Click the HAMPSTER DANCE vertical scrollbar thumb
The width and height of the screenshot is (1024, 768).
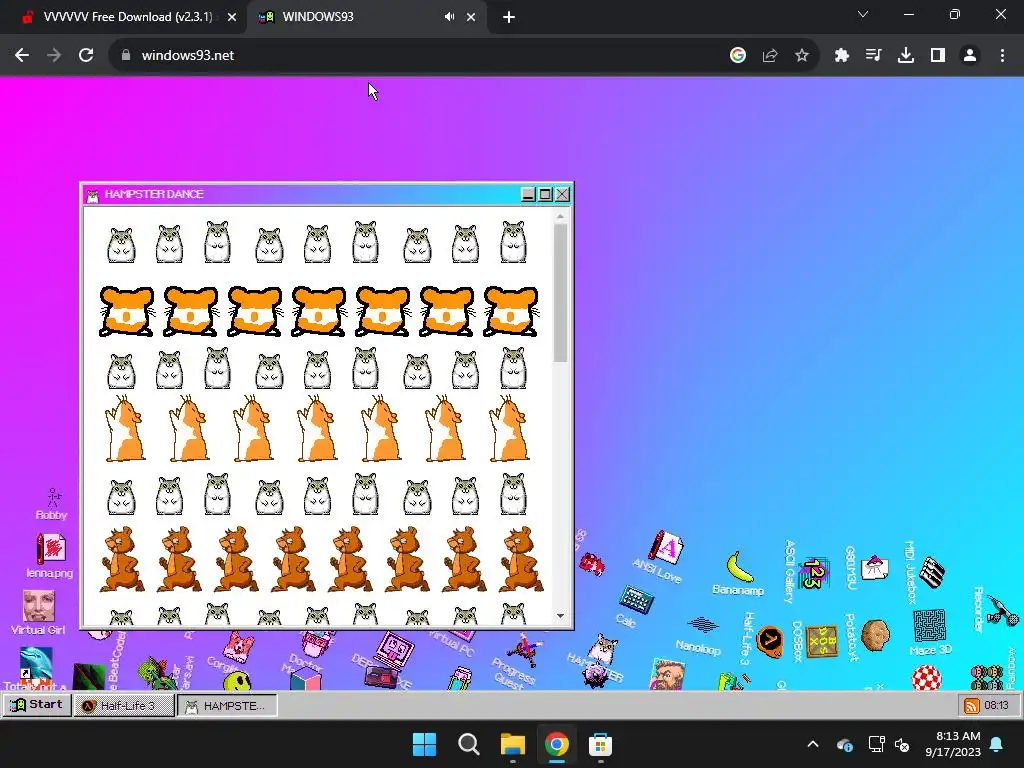tap(560, 293)
